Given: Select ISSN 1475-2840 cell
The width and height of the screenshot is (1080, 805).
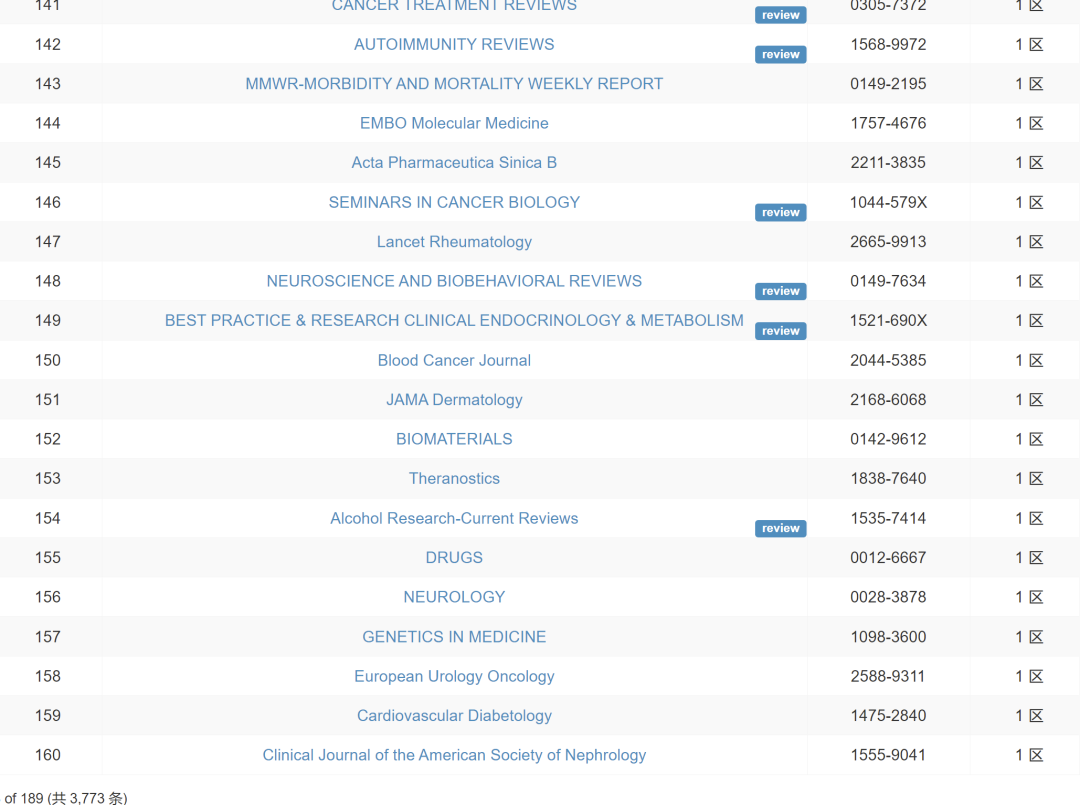Looking at the screenshot, I should click(888, 715).
